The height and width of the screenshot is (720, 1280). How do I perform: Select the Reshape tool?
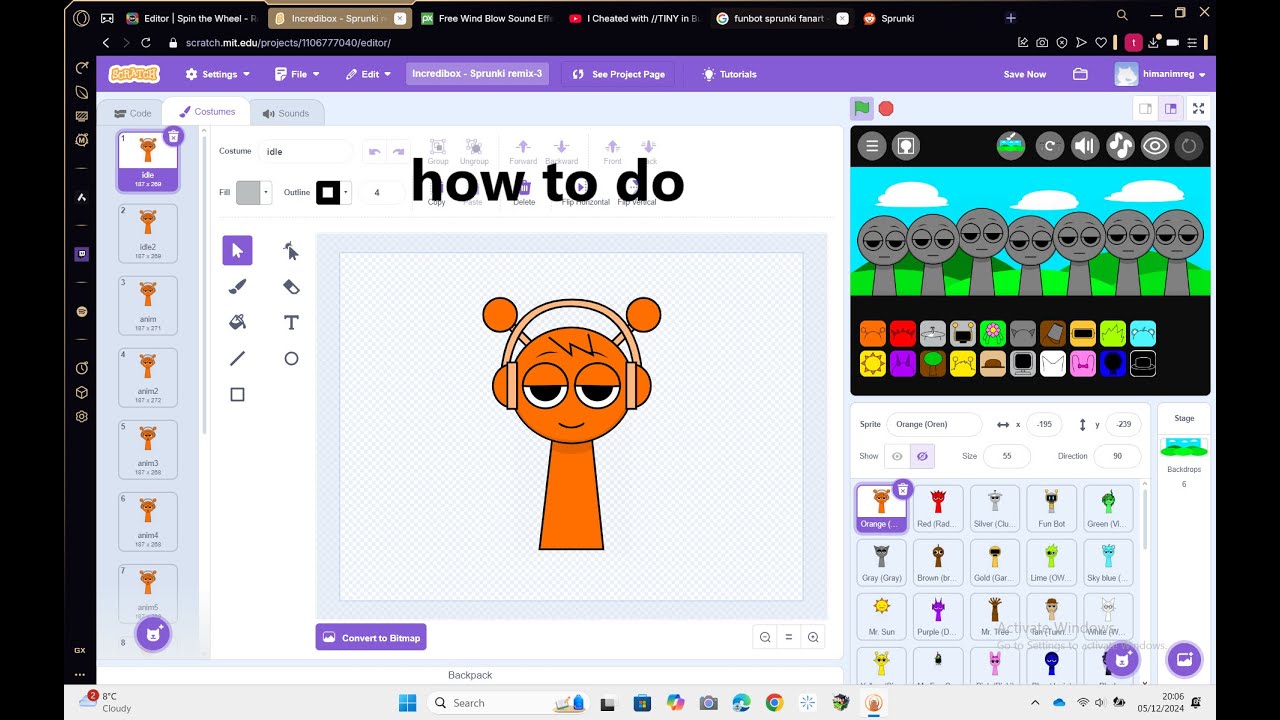pyautogui.click(x=291, y=250)
